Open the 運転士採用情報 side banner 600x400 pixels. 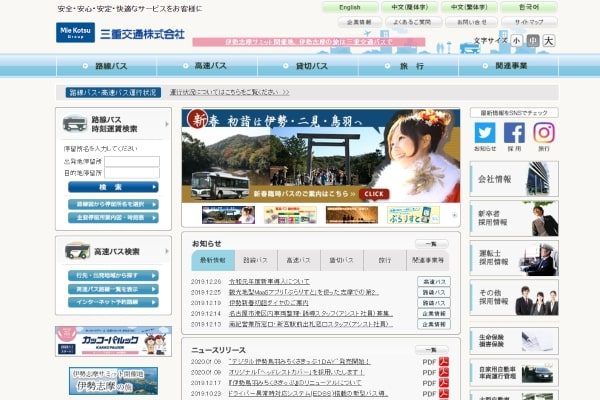[x=514, y=258]
